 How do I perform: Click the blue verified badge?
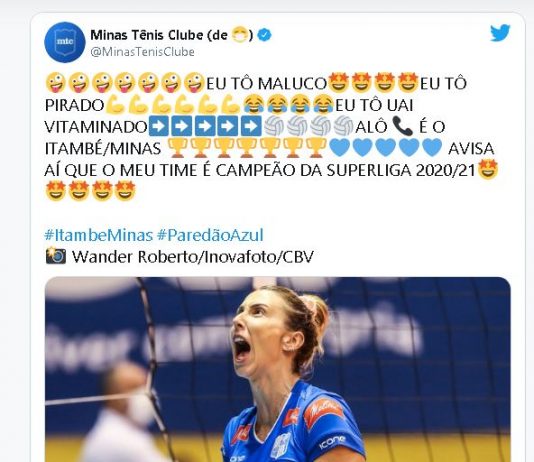point(264,35)
